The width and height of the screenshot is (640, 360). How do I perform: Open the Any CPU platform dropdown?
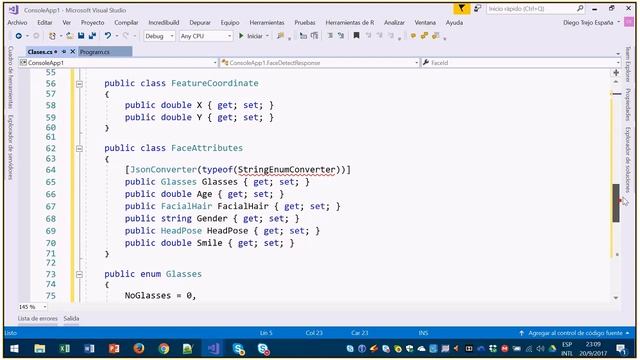(x=206, y=36)
